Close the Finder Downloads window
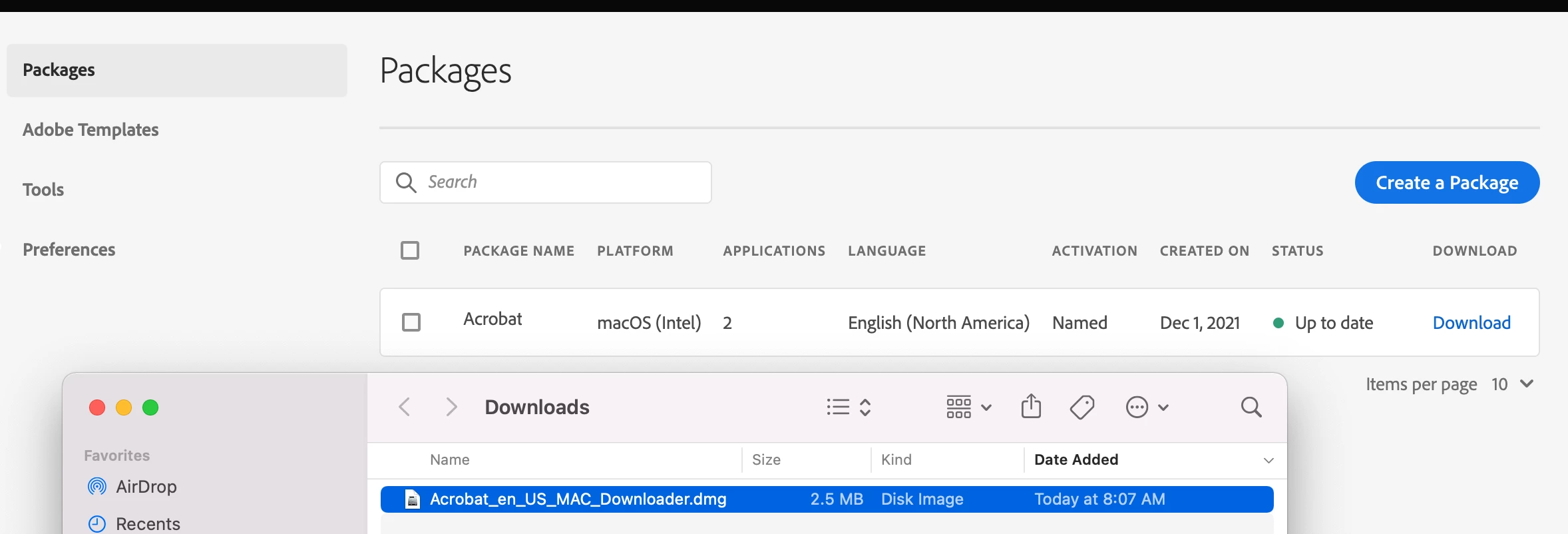The width and height of the screenshot is (1568, 534). point(97,407)
